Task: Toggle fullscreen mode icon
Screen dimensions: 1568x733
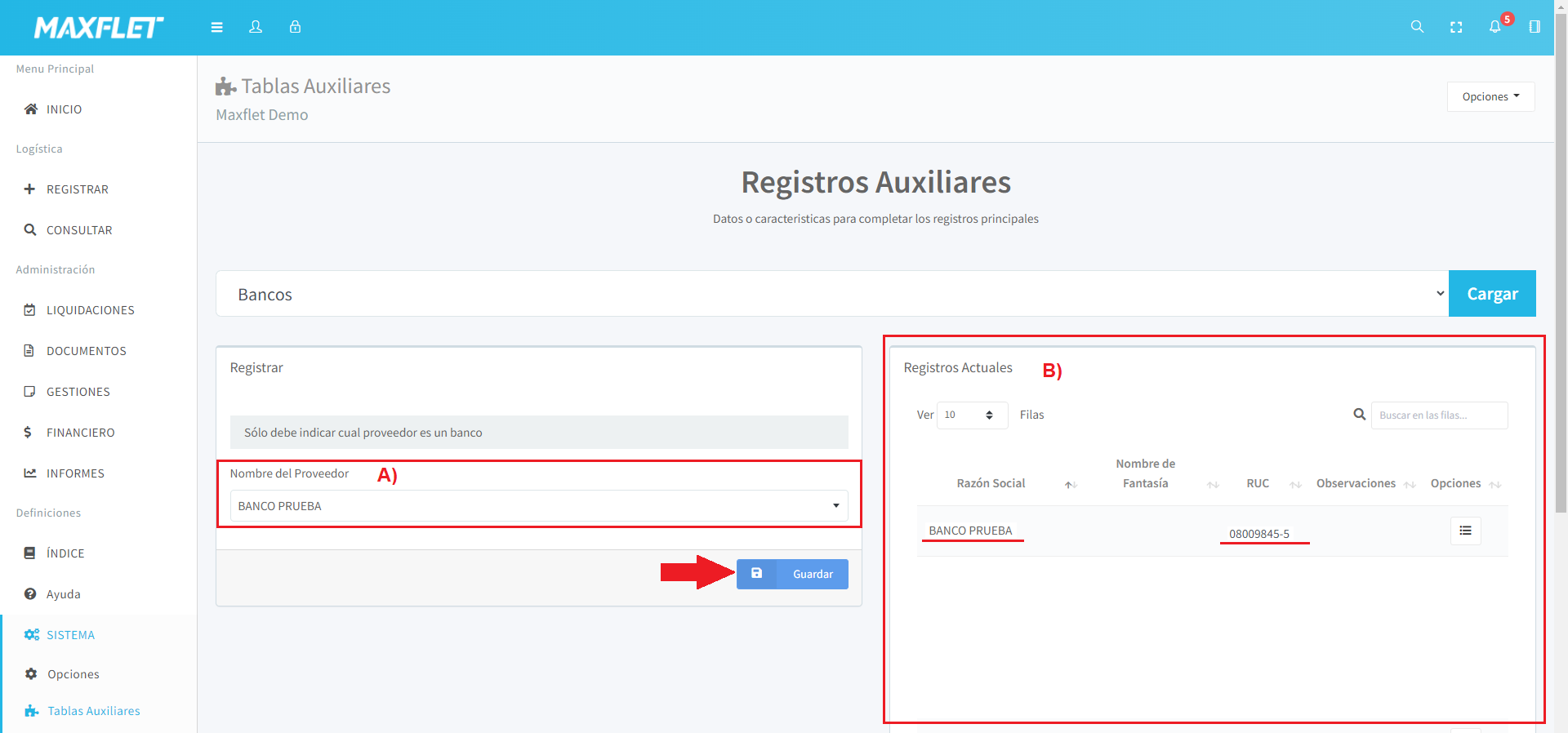Action: point(1456,27)
